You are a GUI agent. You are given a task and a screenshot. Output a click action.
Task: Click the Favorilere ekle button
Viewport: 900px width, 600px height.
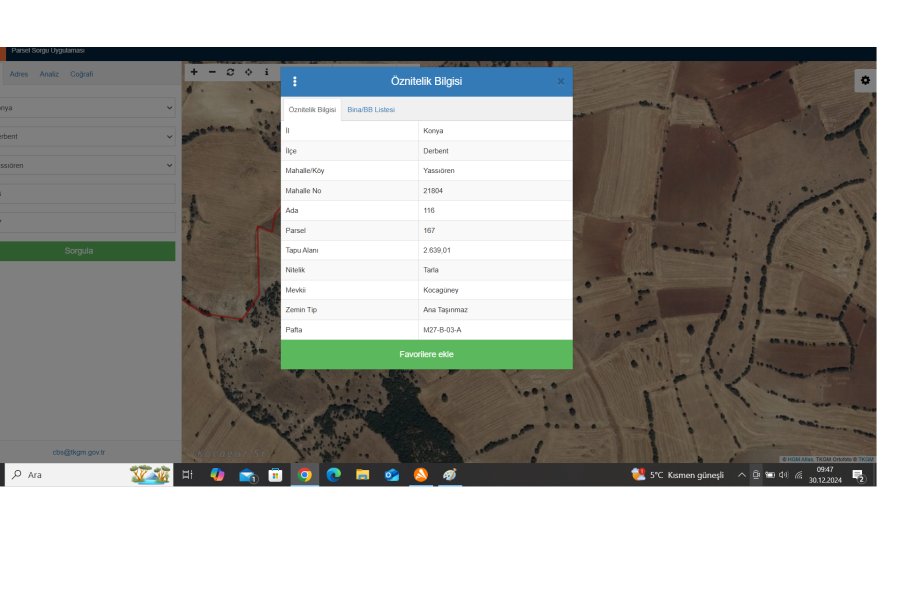coord(426,354)
